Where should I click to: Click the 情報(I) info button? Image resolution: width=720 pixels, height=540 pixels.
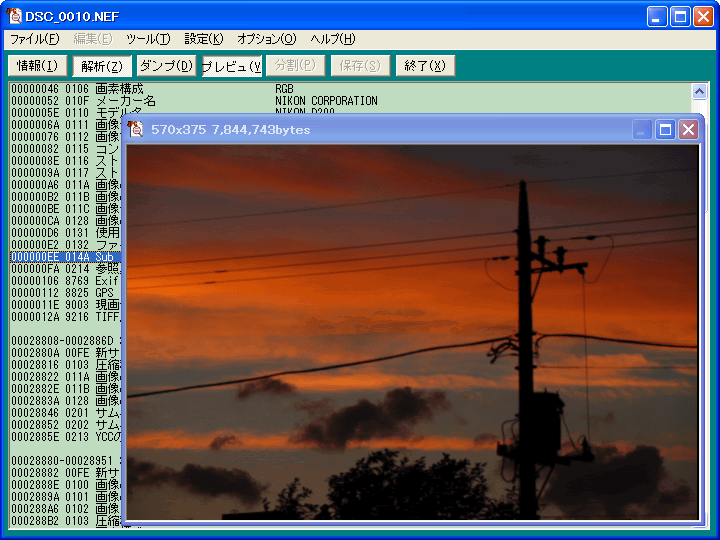(x=38, y=66)
